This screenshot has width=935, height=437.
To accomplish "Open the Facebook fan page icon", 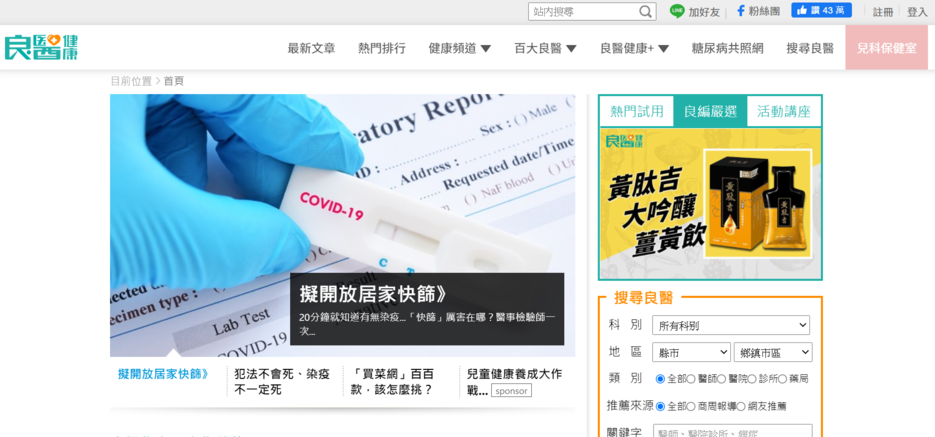I will click(741, 11).
